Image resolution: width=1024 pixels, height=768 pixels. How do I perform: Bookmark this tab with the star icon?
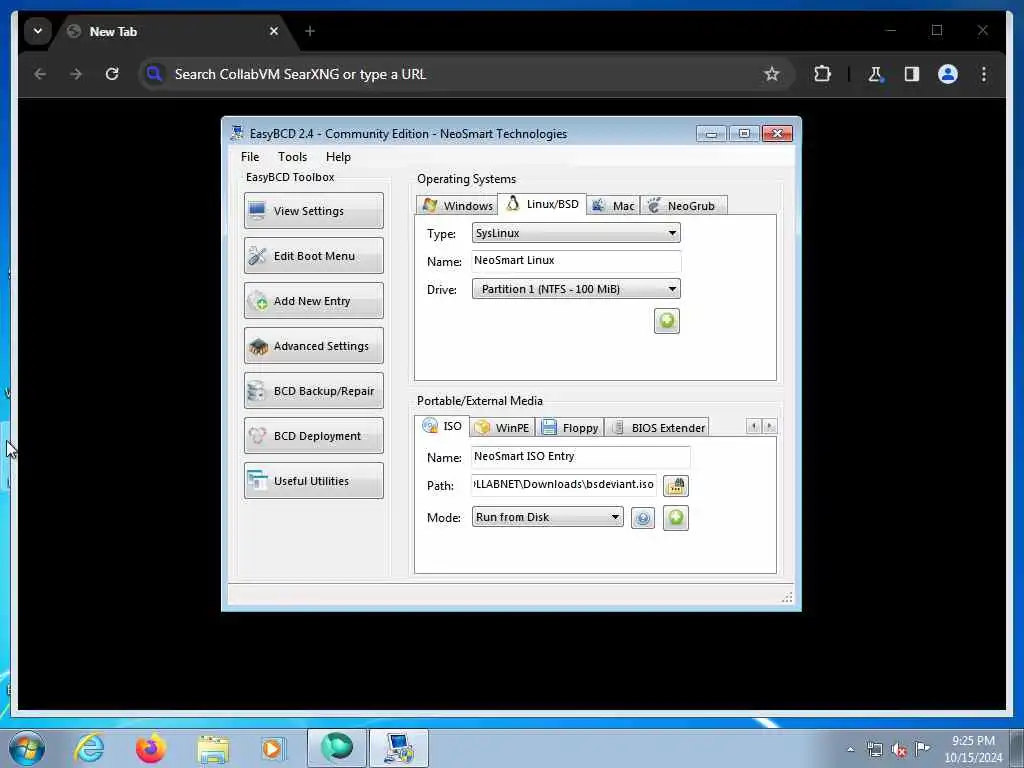pyautogui.click(x=771, y=74)
